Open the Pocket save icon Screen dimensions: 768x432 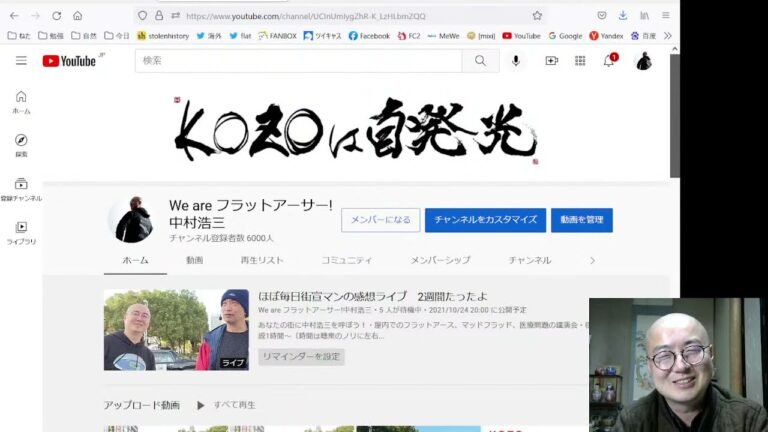click(x=602, y=16)
